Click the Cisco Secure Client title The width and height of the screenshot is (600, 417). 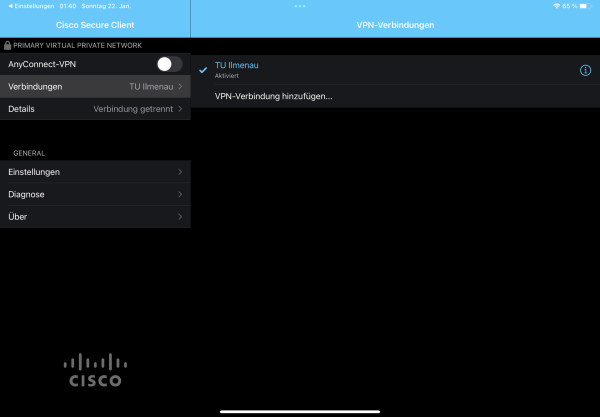click(95, 25)
